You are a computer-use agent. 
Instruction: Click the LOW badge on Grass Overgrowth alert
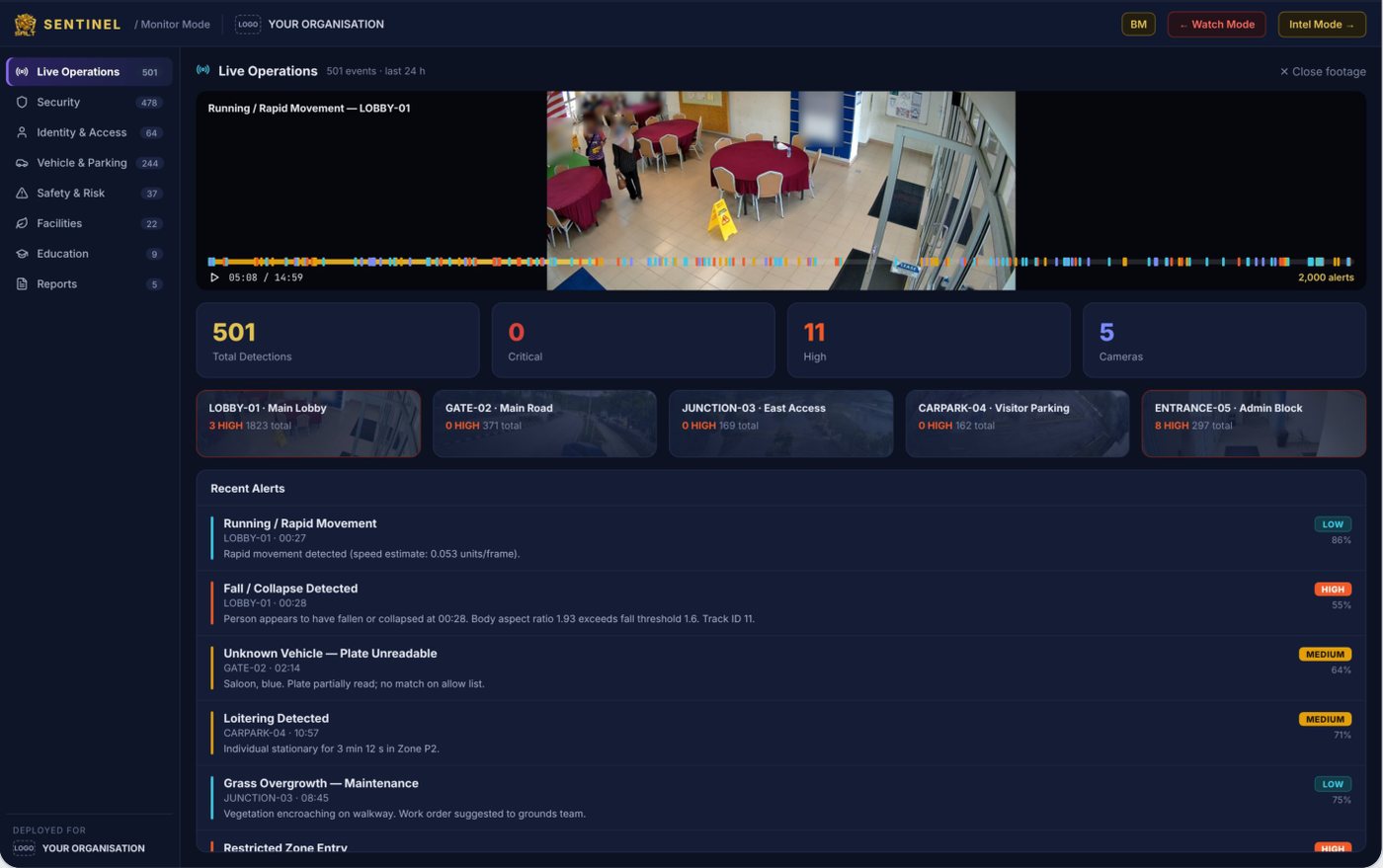[1333, 784]
